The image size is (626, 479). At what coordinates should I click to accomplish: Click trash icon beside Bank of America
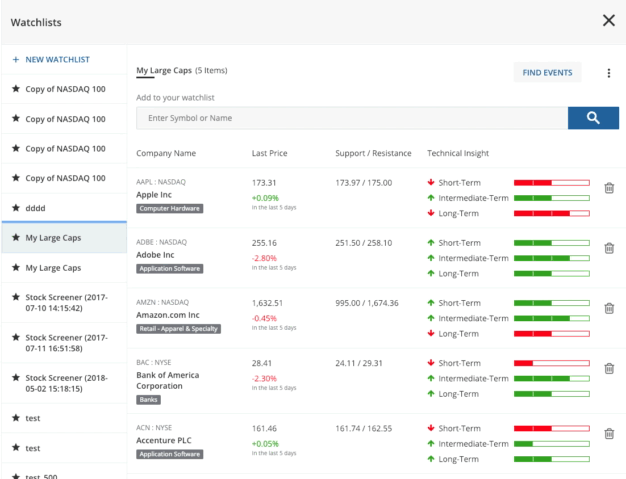609,368
